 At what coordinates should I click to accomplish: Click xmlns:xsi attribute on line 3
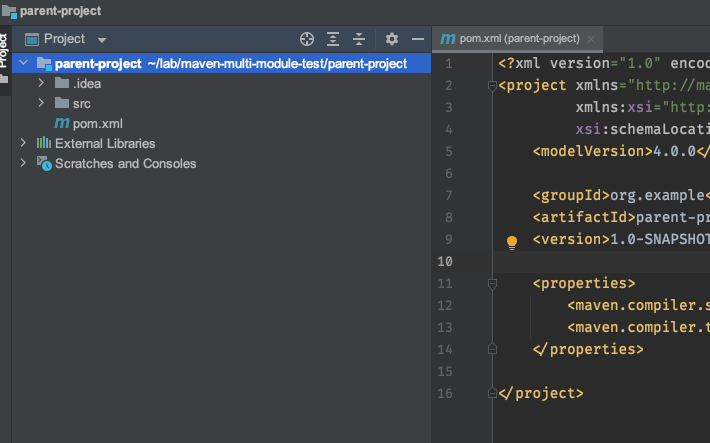(614, 107)
